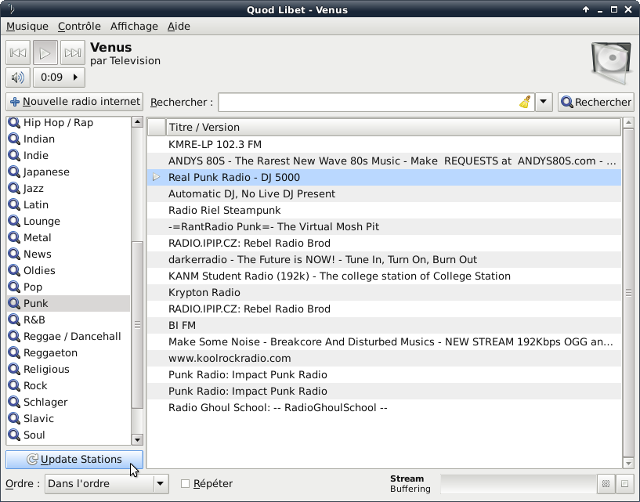This screenshot has height=502, width=640.
Task: Click the stream buffering progress bar
Action: (517, 484)
